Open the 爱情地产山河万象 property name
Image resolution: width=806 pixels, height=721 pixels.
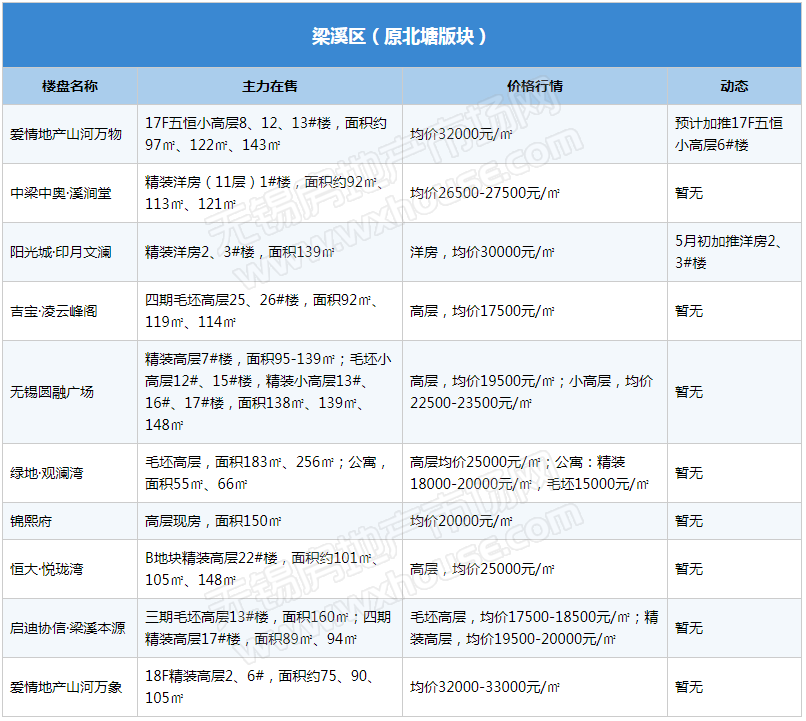point(66,687)
